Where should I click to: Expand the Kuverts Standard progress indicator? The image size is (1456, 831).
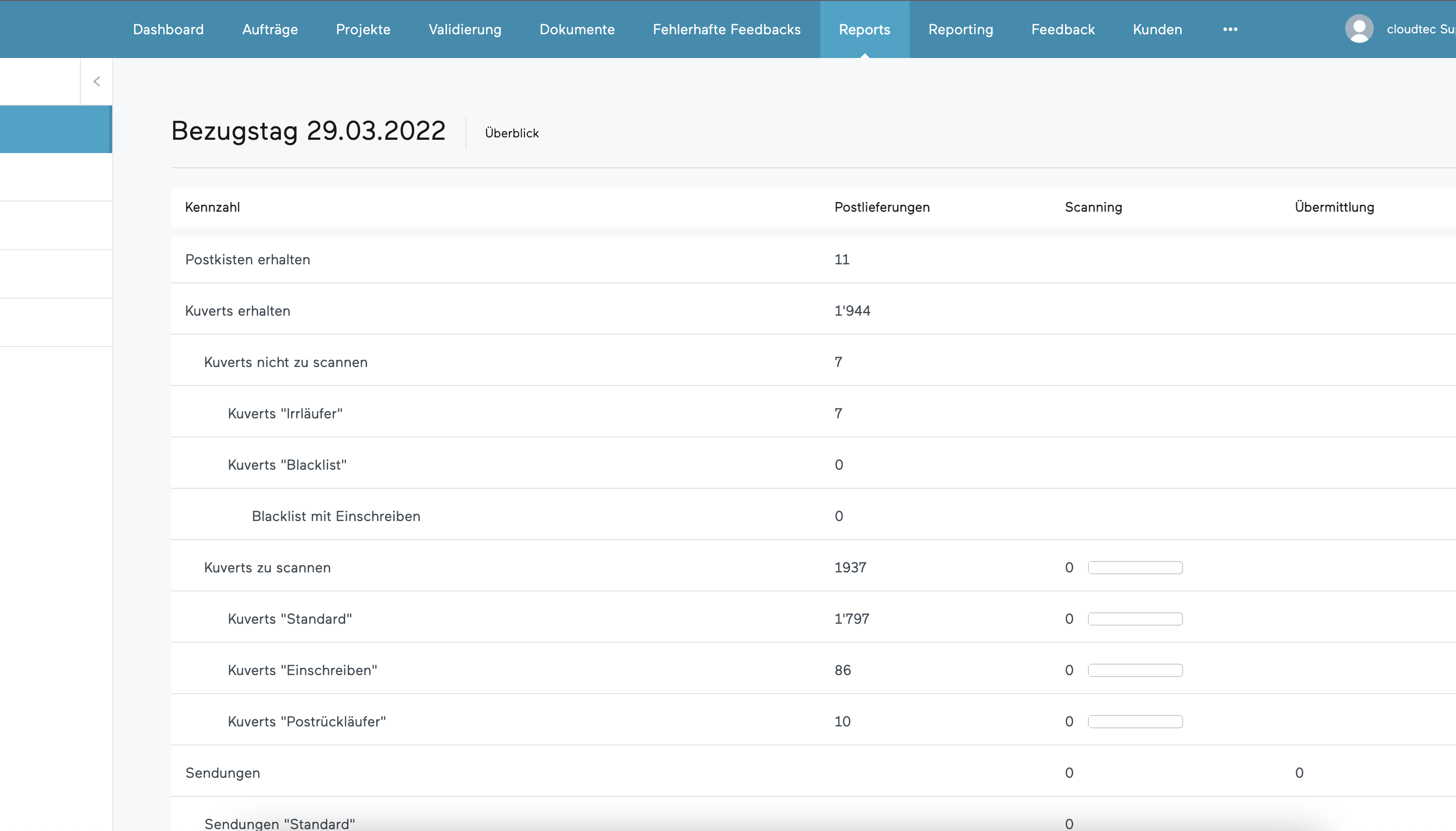1135,618
